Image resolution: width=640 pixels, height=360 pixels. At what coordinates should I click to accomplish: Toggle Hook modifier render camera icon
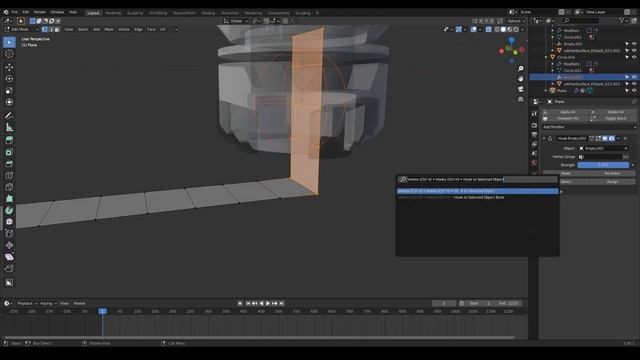[x=611, y=139]
